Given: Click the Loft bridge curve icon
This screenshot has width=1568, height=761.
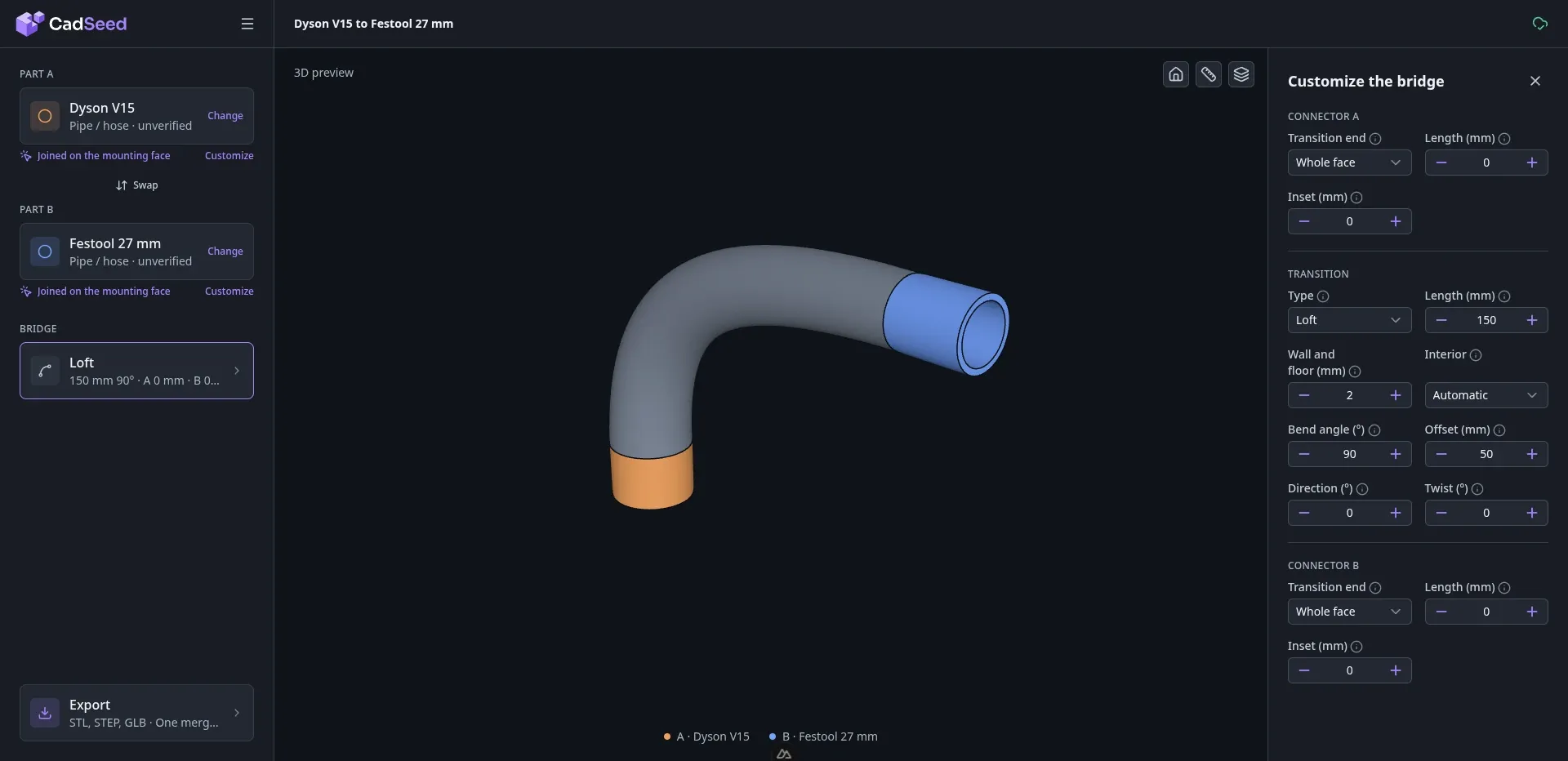Looking at the screenshot, I should 45,371.
